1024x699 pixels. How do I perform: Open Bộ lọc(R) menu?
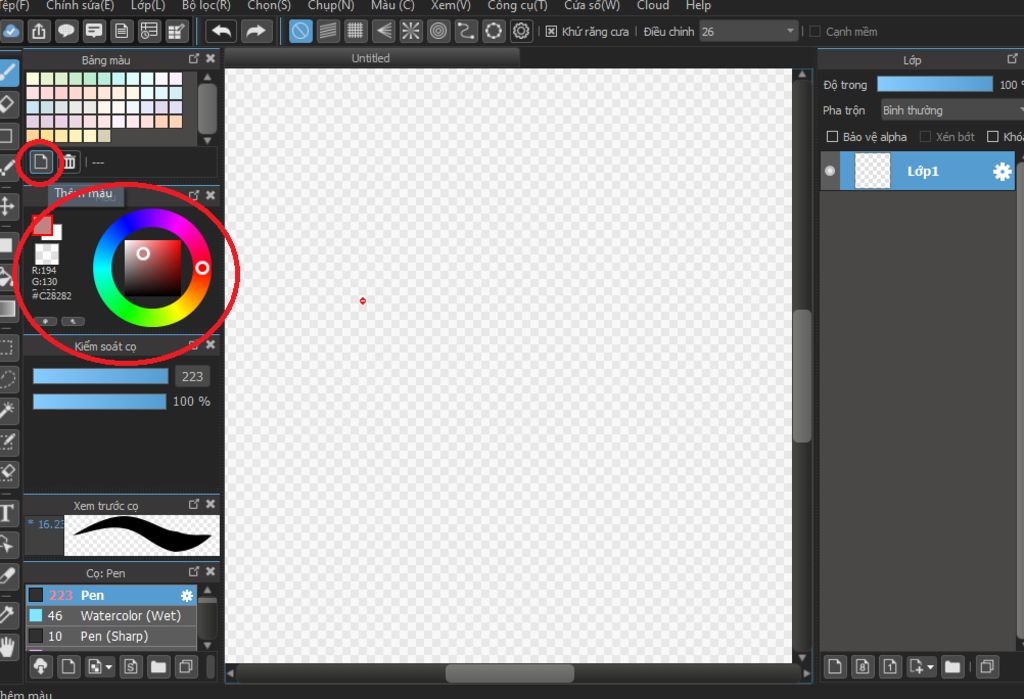click(206, 5)
